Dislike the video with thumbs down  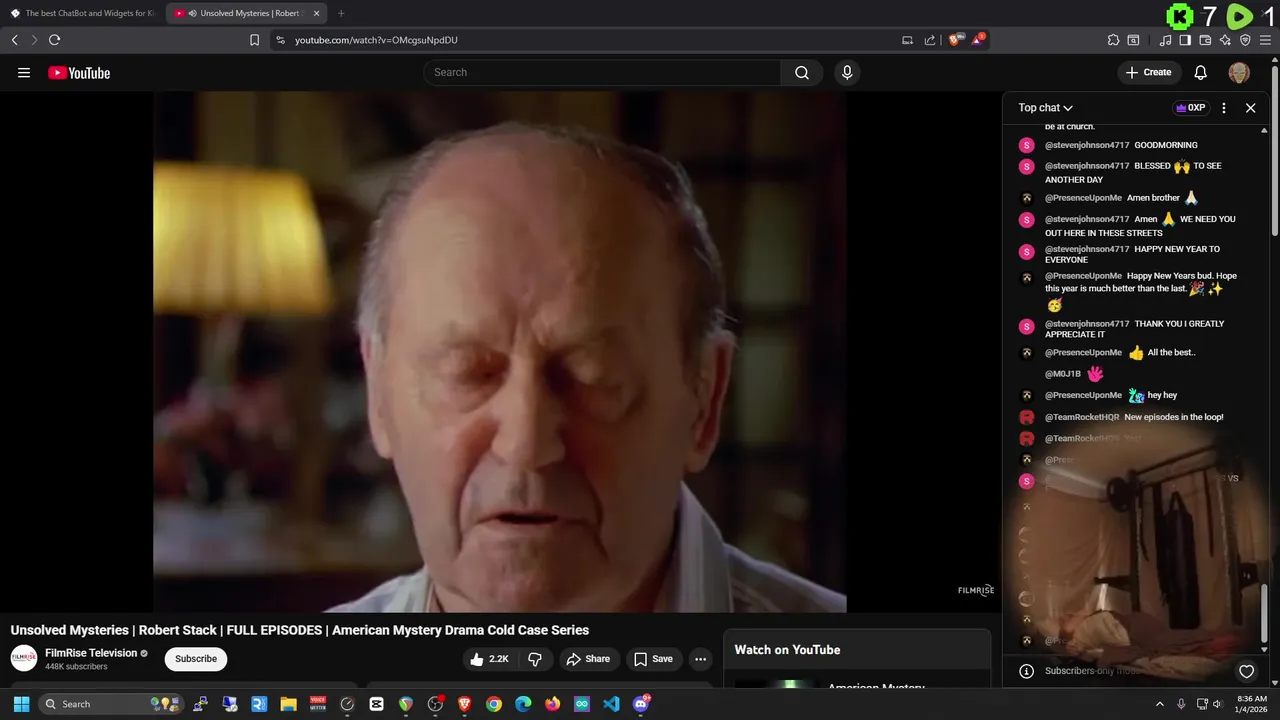pyautogui.click(x=535, y=659)
